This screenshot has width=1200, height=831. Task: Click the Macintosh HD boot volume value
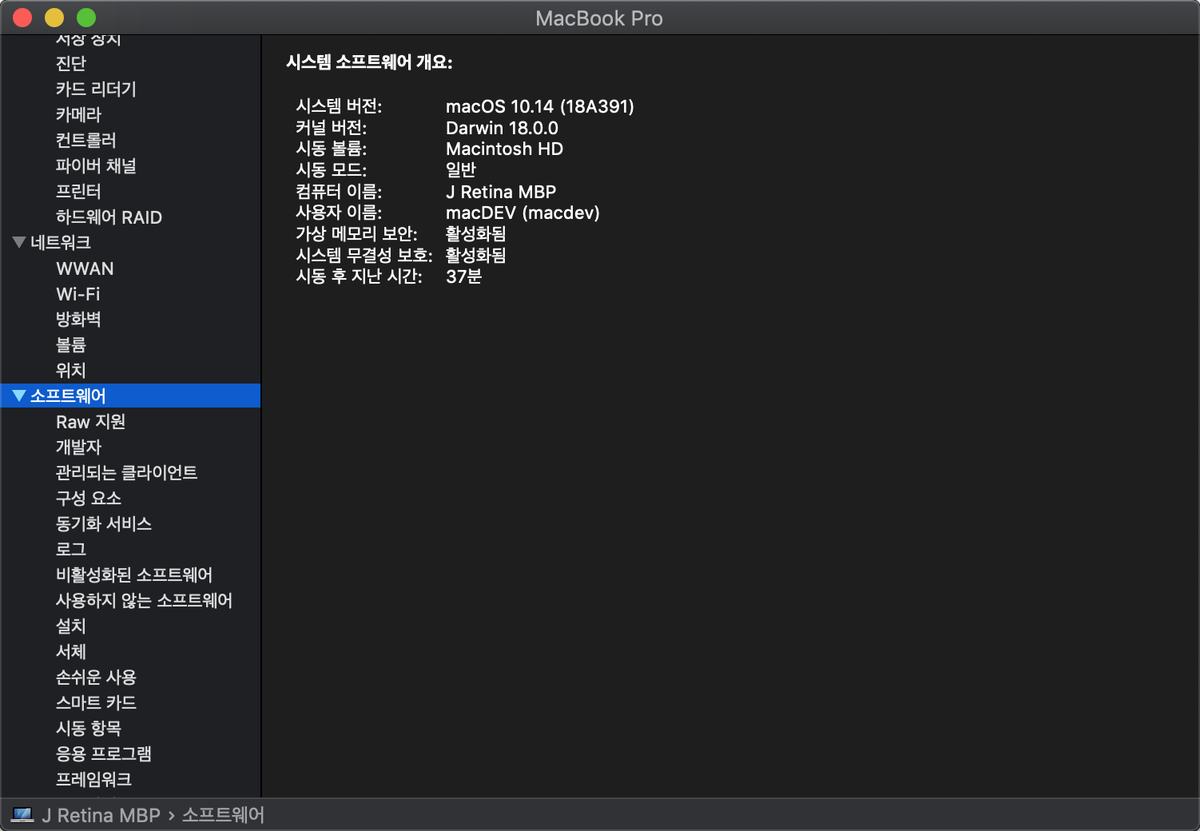tap(504, 149)
